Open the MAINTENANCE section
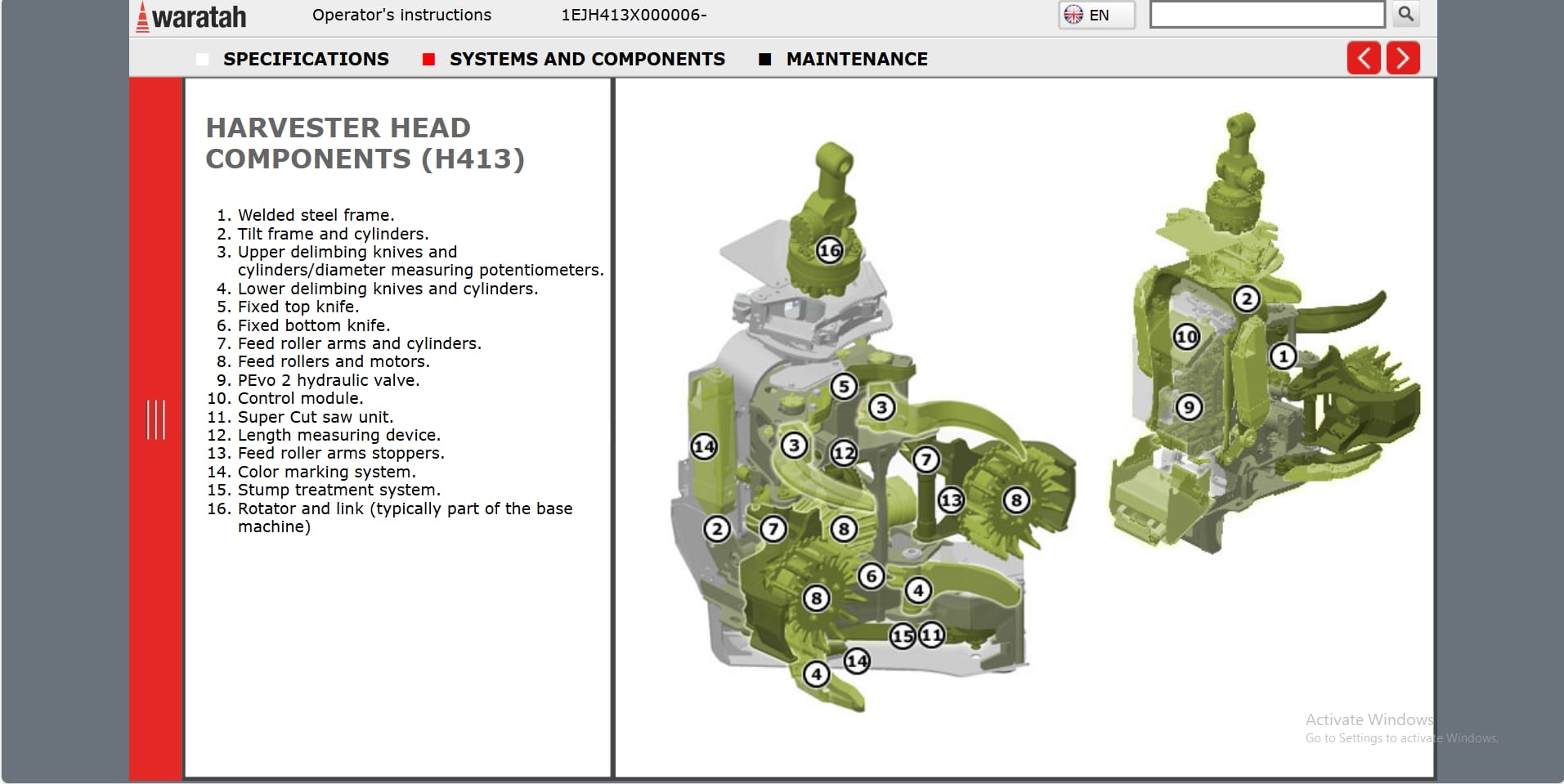 click(856, 59)
